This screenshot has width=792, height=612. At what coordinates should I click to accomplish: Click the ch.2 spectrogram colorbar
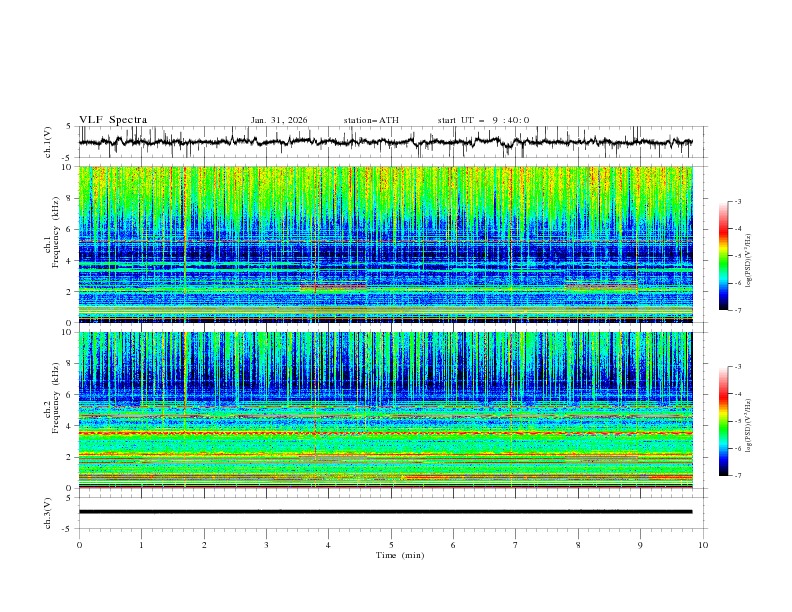click(x=723, y=421)
